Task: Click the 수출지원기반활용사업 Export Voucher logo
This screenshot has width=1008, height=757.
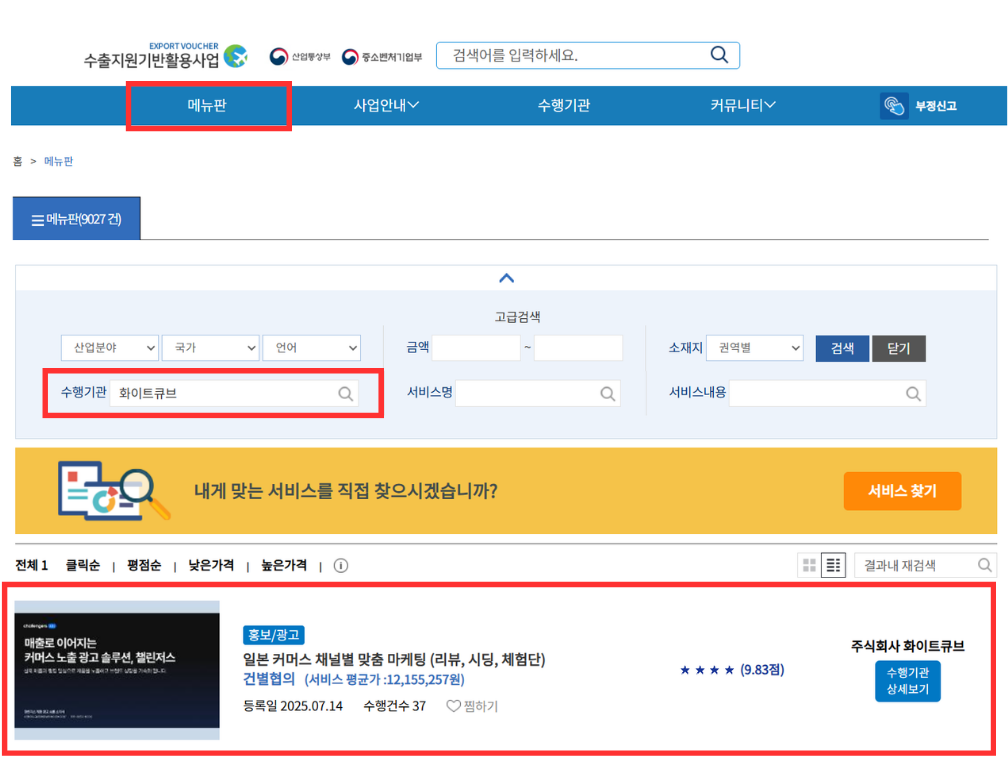Action: pyautogui.click(x=165, y=55)
